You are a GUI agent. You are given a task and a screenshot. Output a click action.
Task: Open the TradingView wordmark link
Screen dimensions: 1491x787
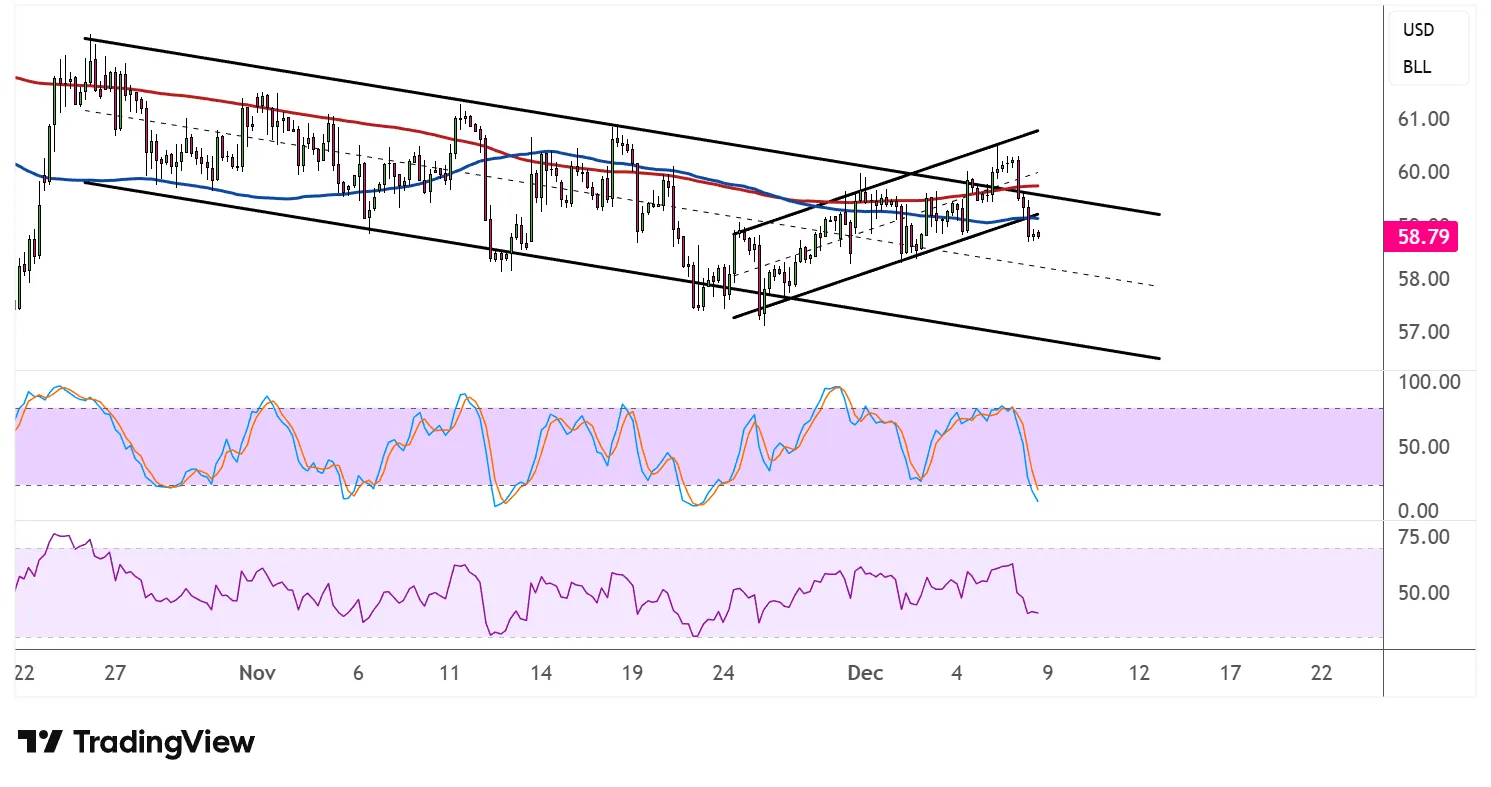(x=164, y=742)
